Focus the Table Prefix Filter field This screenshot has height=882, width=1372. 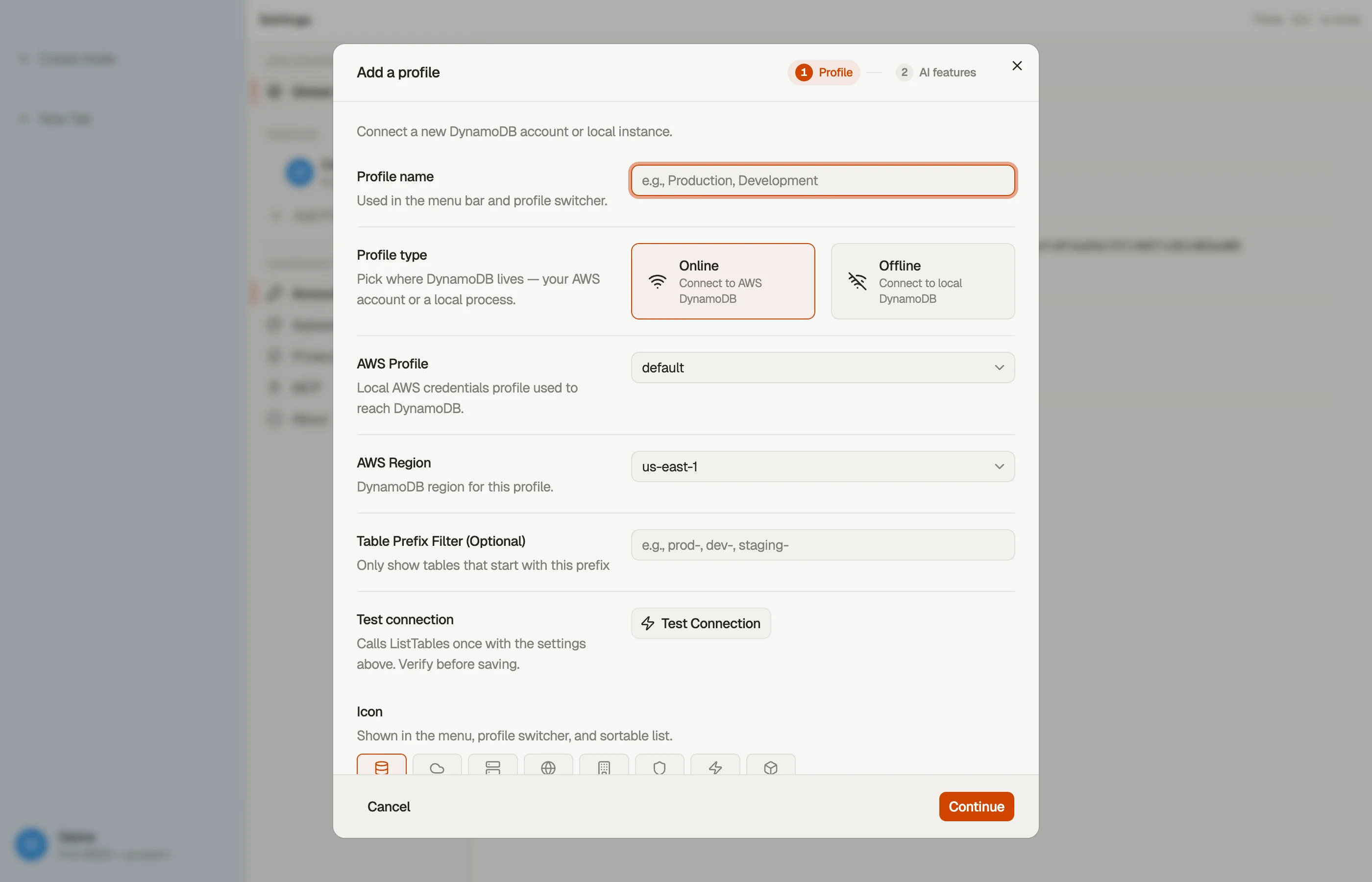click(822, 545)
